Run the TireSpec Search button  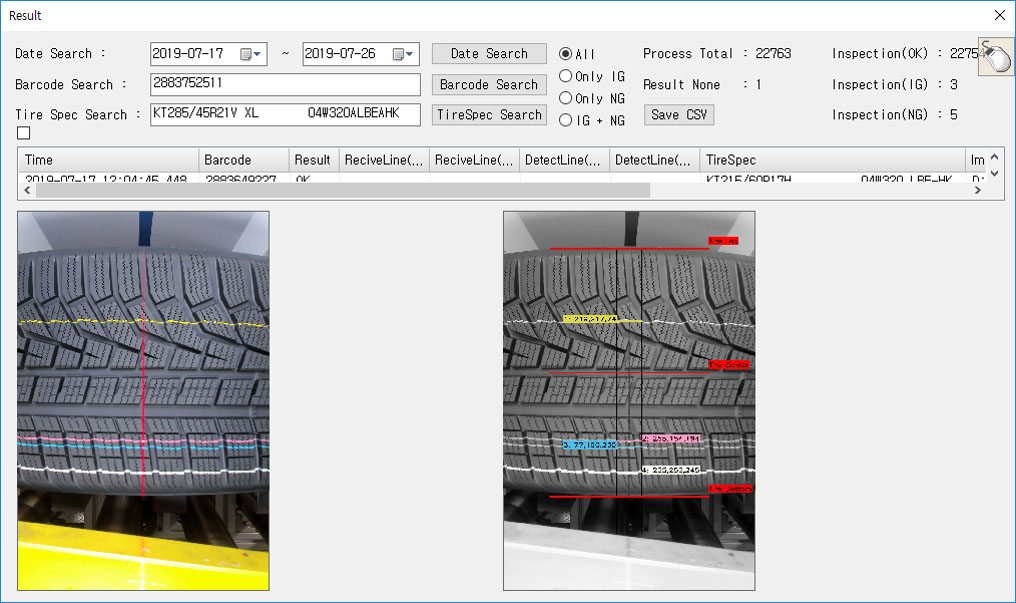[x=489, y=115]
